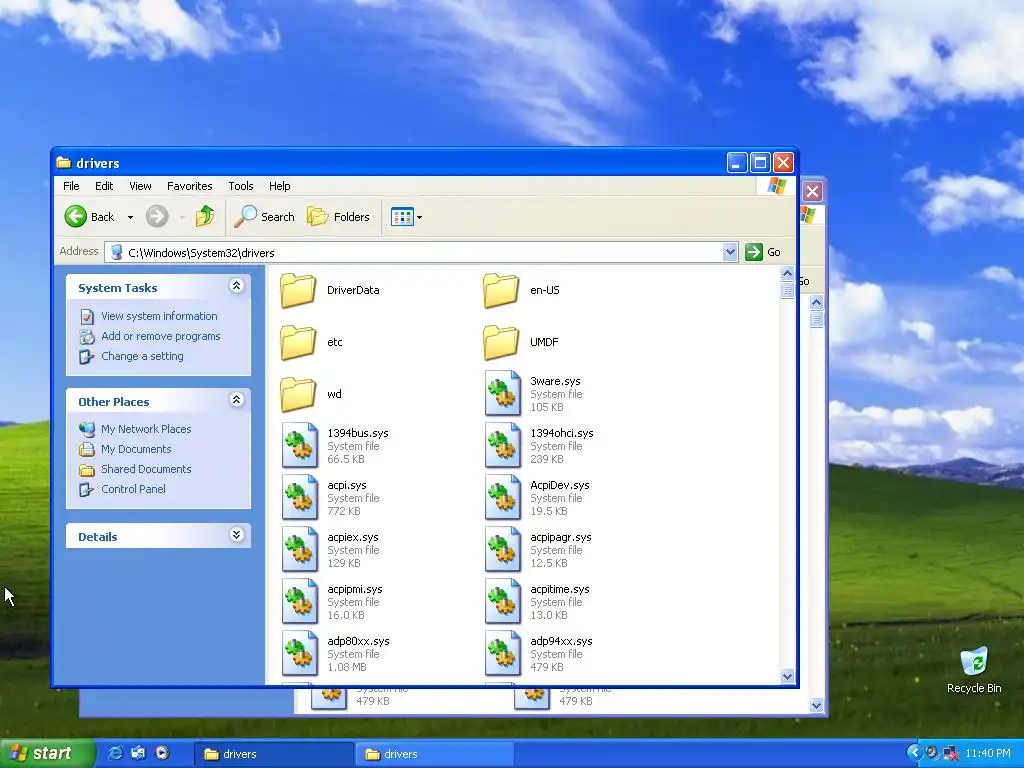This screenshot has width=1024, height=768.
Task: Select the acpi.sys file icon
Action: [299, 498]
